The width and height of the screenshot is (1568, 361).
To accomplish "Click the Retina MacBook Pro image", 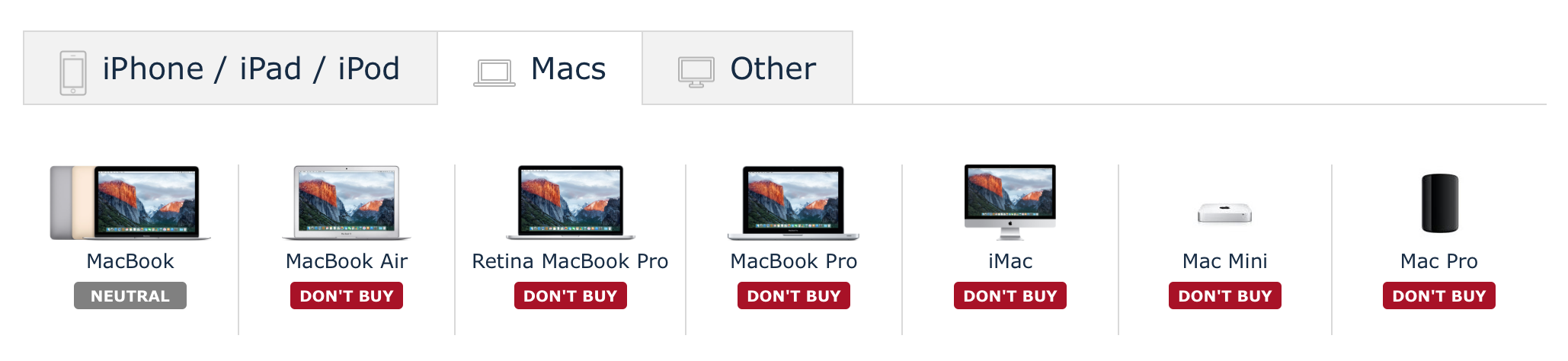I will (x=570, y=203).
